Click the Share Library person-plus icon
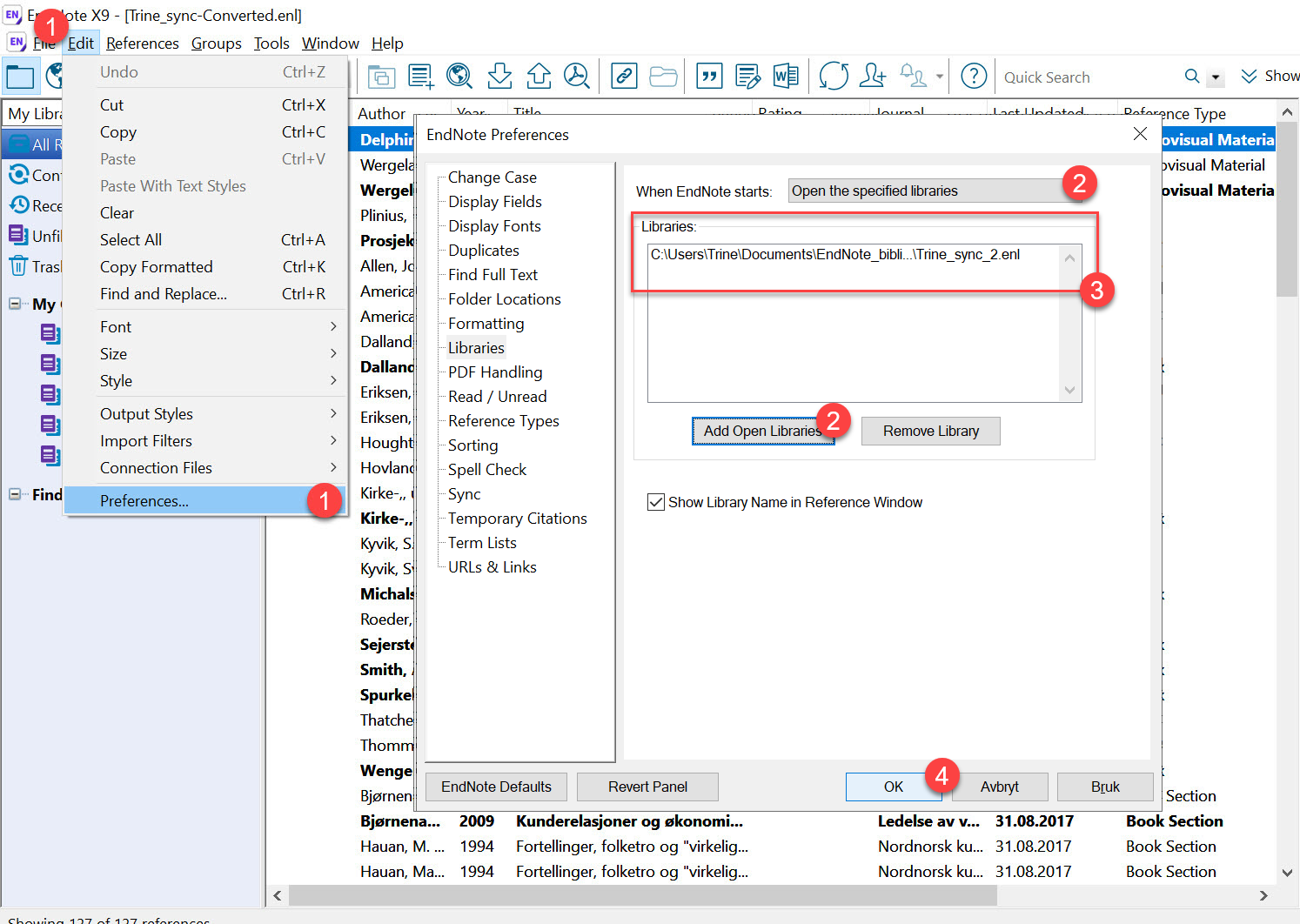 872,77
